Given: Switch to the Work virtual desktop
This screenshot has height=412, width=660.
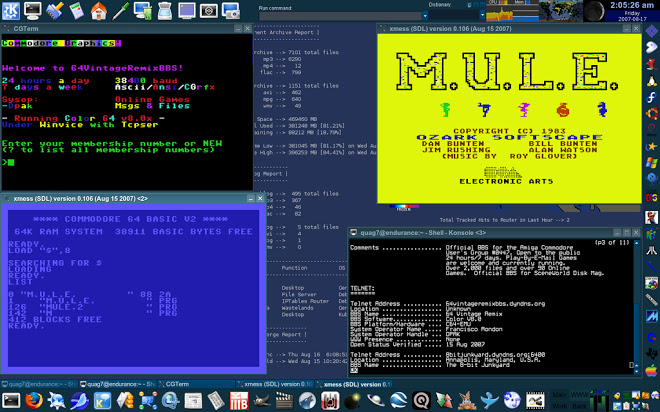Looking at the screenshot, I should tap(559, 406).
